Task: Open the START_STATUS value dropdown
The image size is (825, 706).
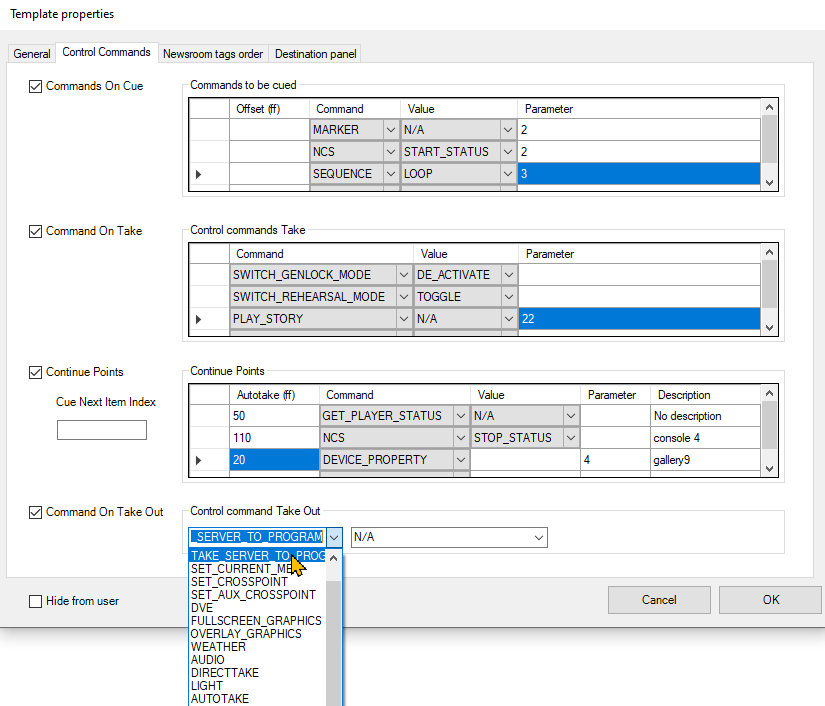Action: point(508,152)
